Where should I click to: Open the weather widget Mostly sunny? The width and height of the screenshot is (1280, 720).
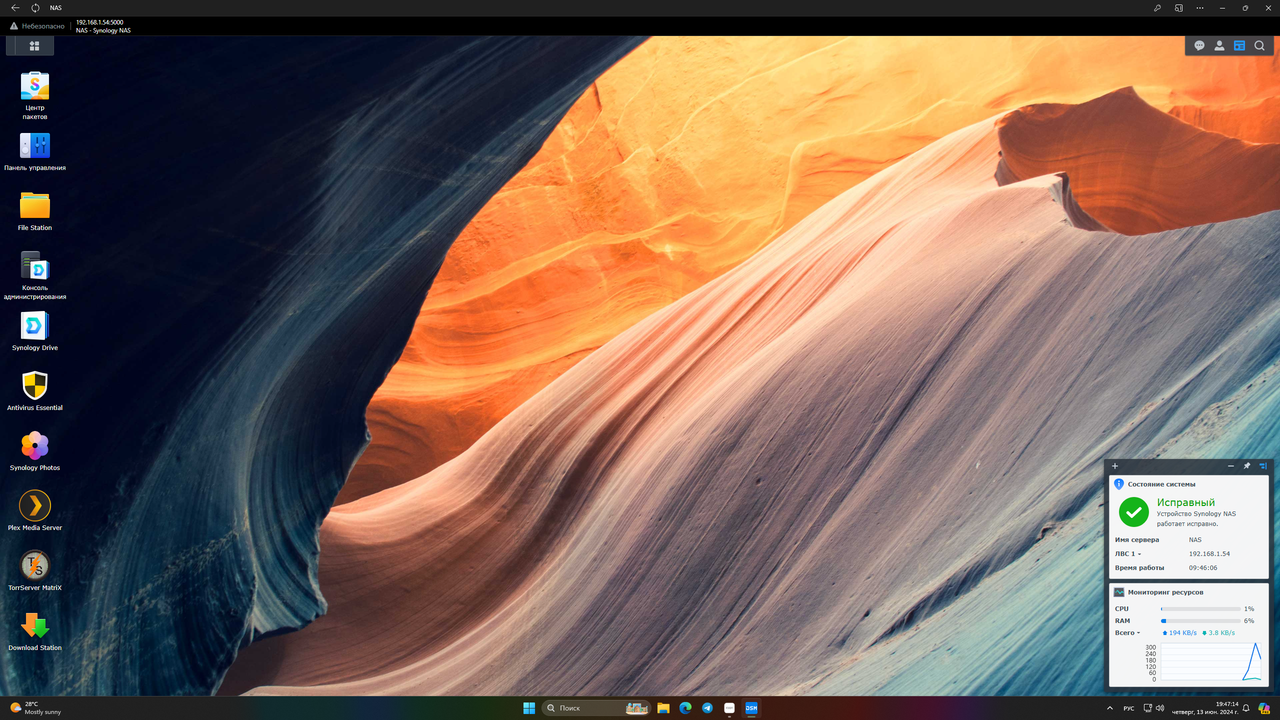coord(35,708)
